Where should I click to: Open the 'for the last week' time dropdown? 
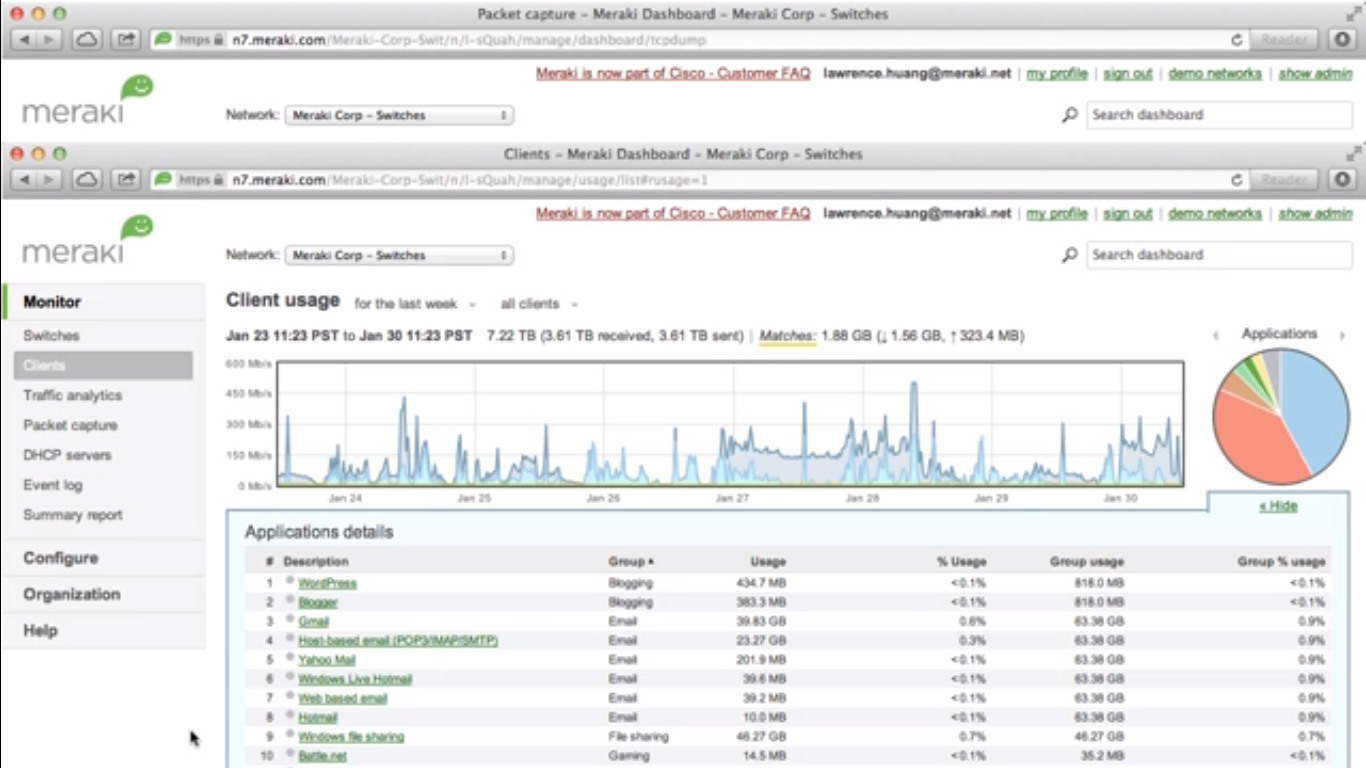coord(415,304)
